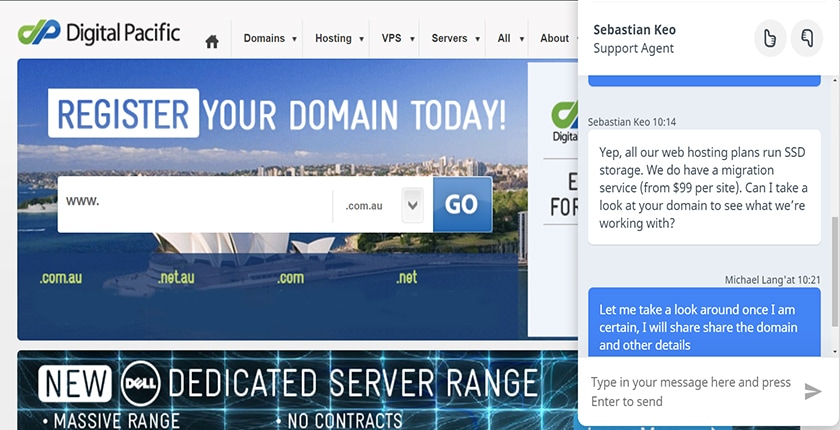Click the Dell logo in banner

click(x=140, y=383)
